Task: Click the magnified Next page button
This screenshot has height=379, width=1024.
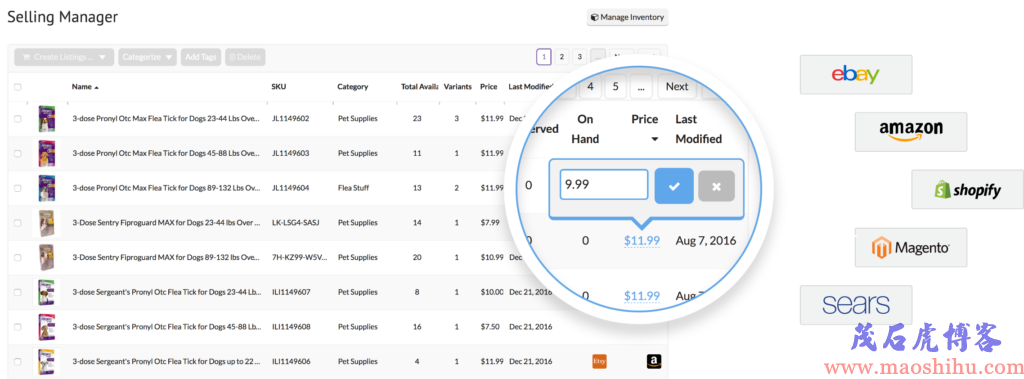Action: [677, 86]
